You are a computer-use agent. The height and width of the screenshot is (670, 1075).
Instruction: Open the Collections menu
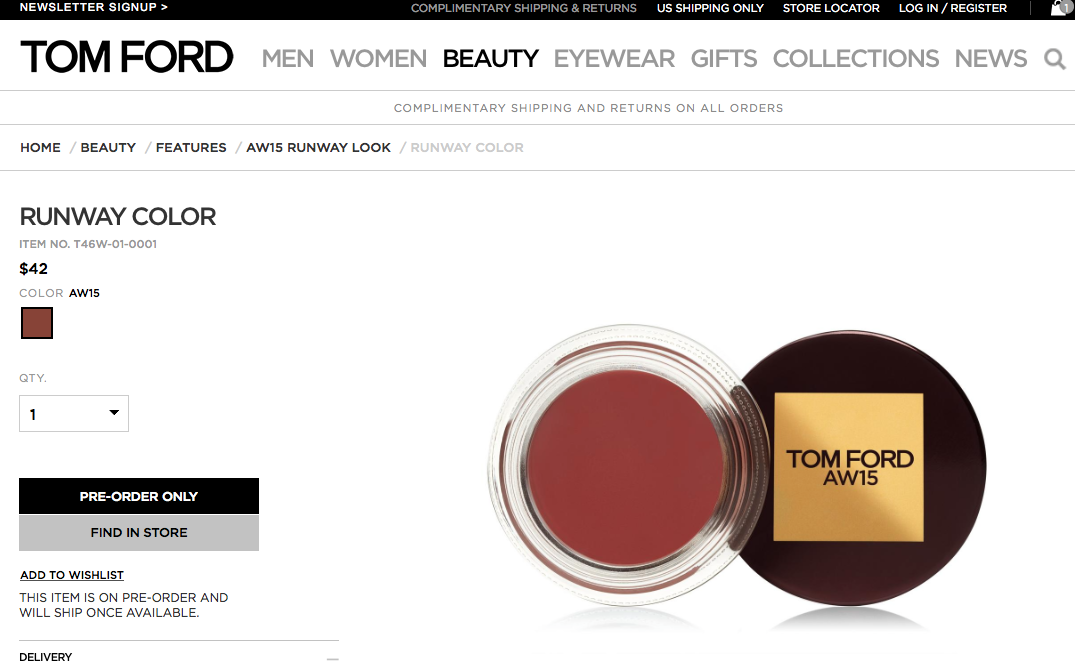pos(856,59)
